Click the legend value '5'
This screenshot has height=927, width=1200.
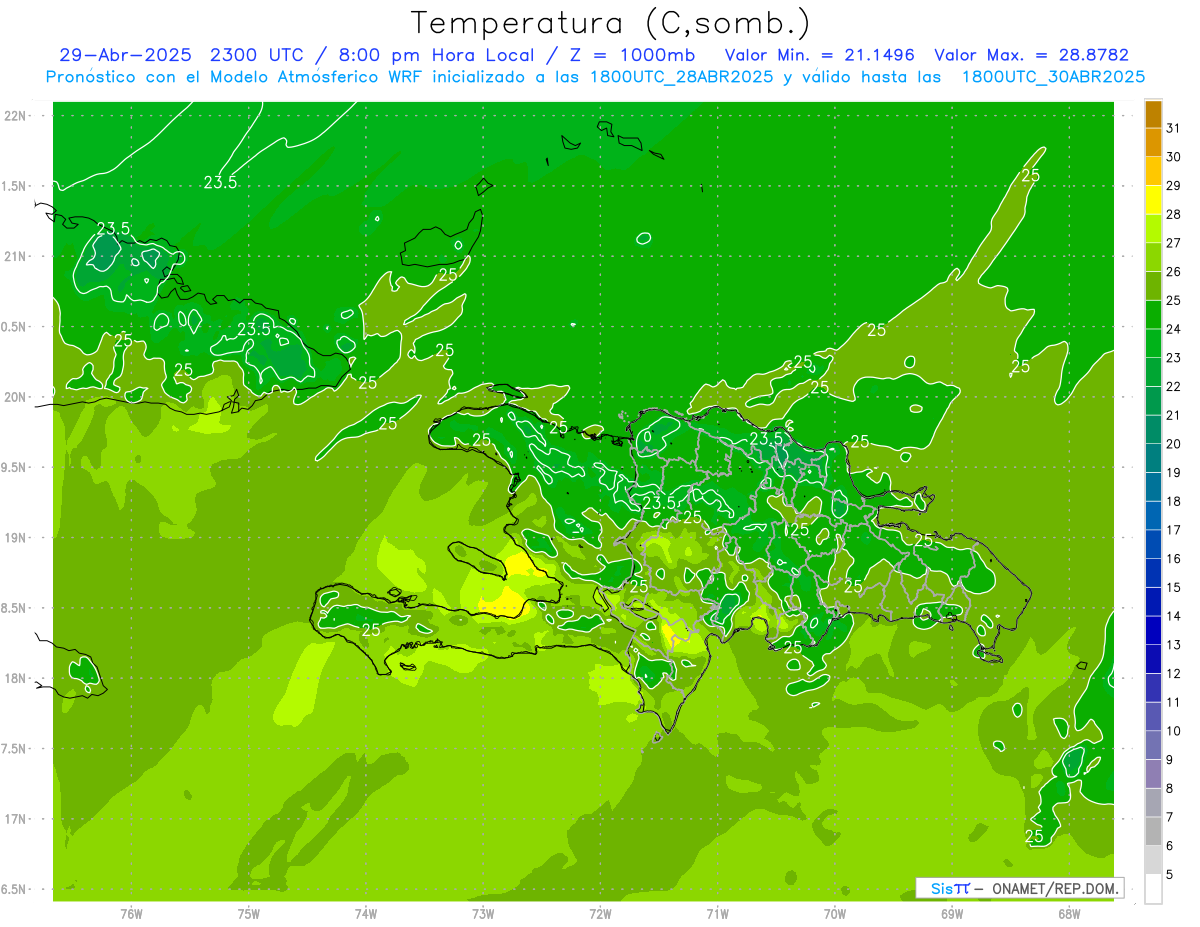(x=1170, y=875)
